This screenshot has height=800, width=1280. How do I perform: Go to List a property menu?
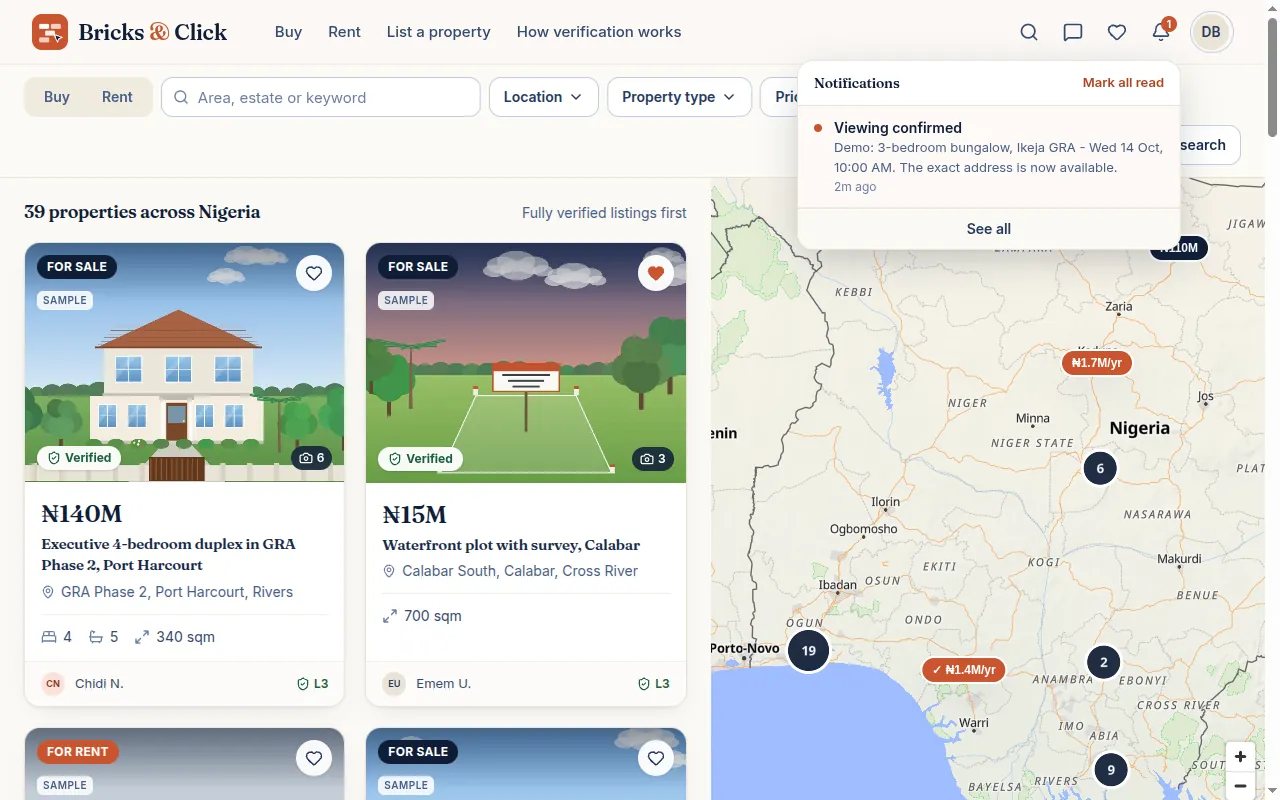coord(439,32)
